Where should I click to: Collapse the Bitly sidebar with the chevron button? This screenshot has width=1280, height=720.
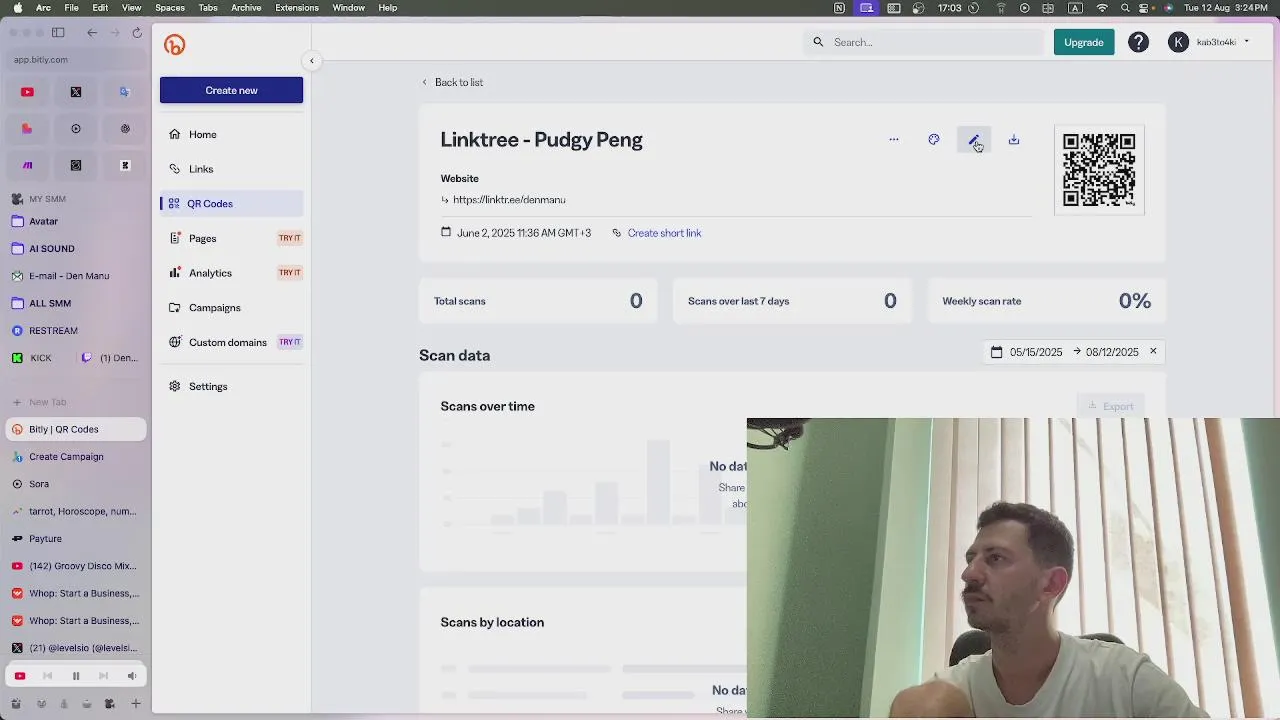click(311, 61)
